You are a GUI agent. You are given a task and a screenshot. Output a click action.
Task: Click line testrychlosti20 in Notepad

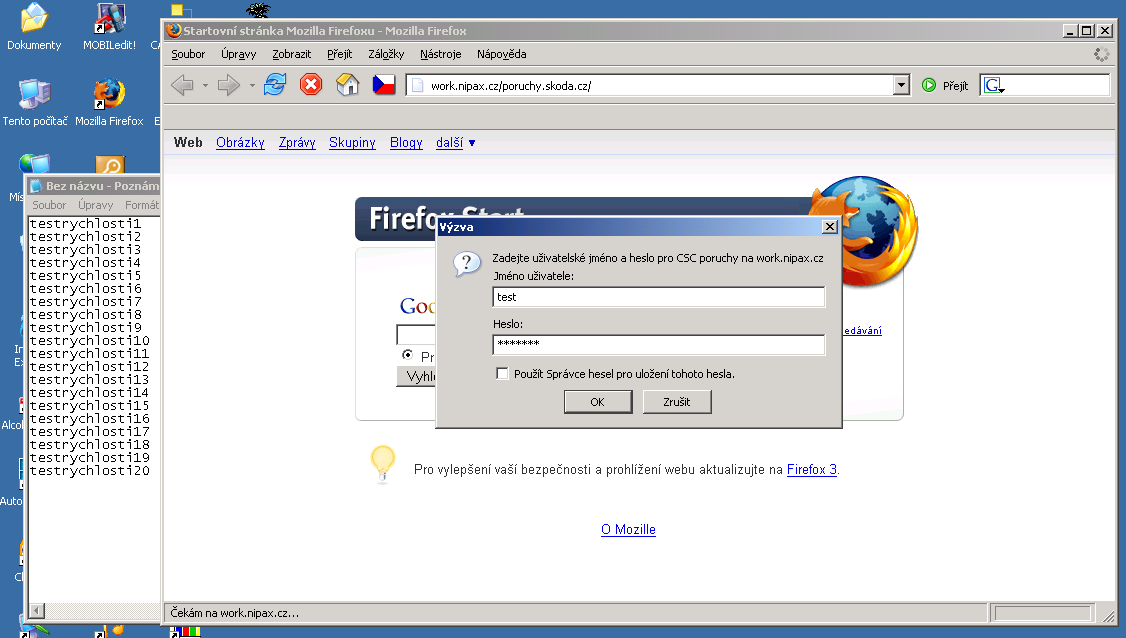click(90, 471)
